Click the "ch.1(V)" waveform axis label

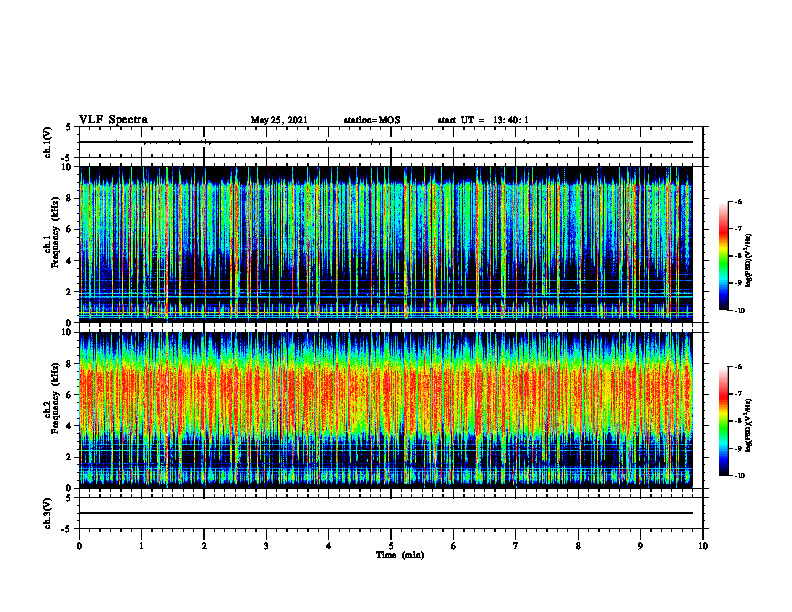47,142
